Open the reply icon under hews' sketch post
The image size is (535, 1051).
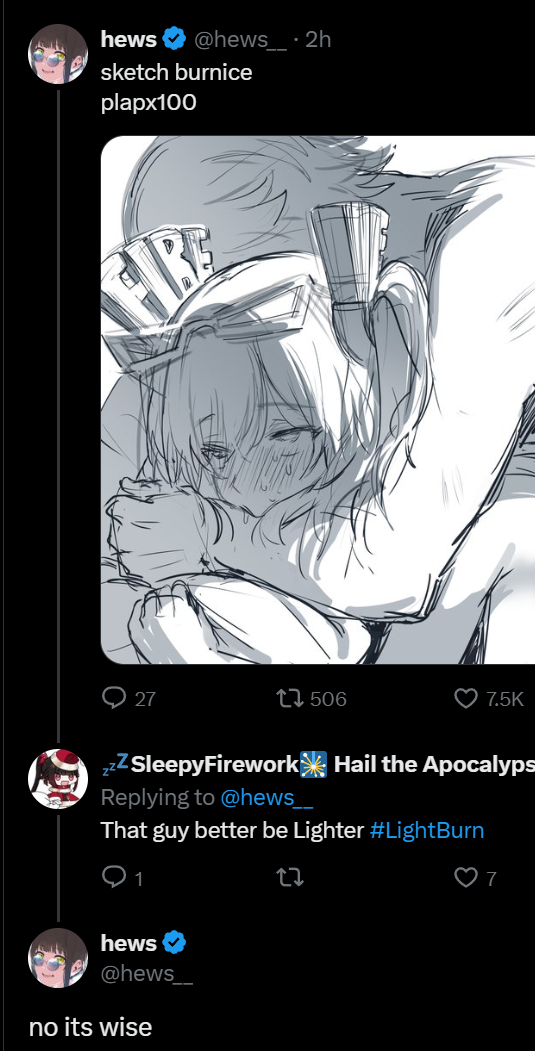[x=115, y=698]
